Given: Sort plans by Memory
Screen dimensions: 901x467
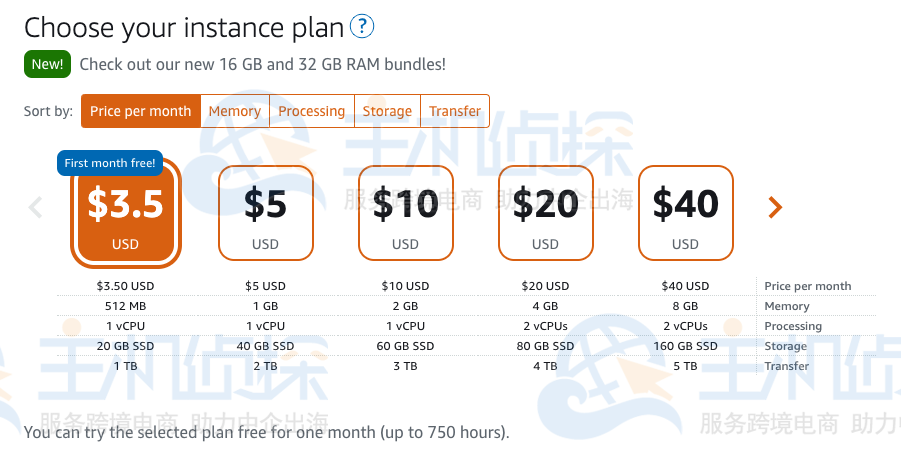Looking at the screenshot, I should tap(235, 111).
